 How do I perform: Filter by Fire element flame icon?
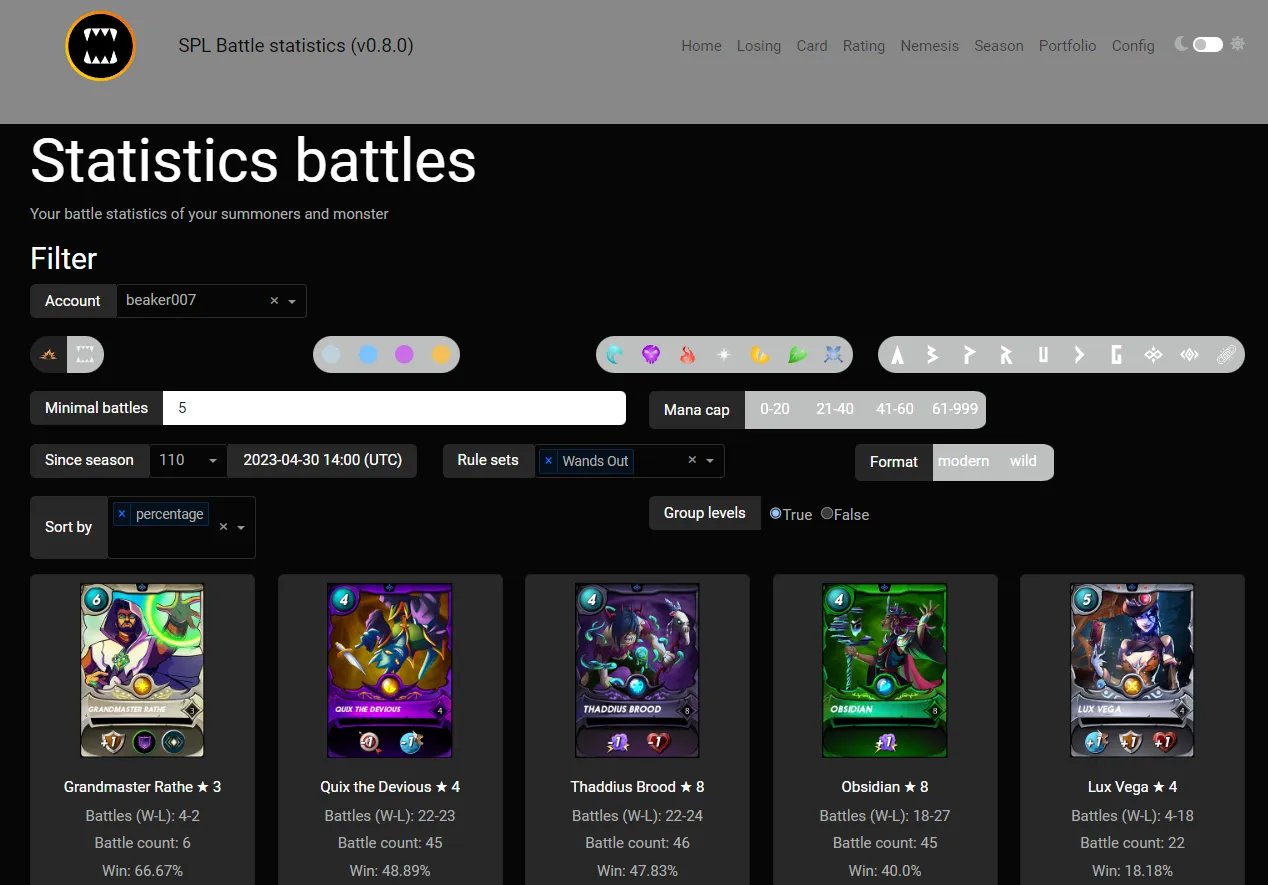(687, 355)
